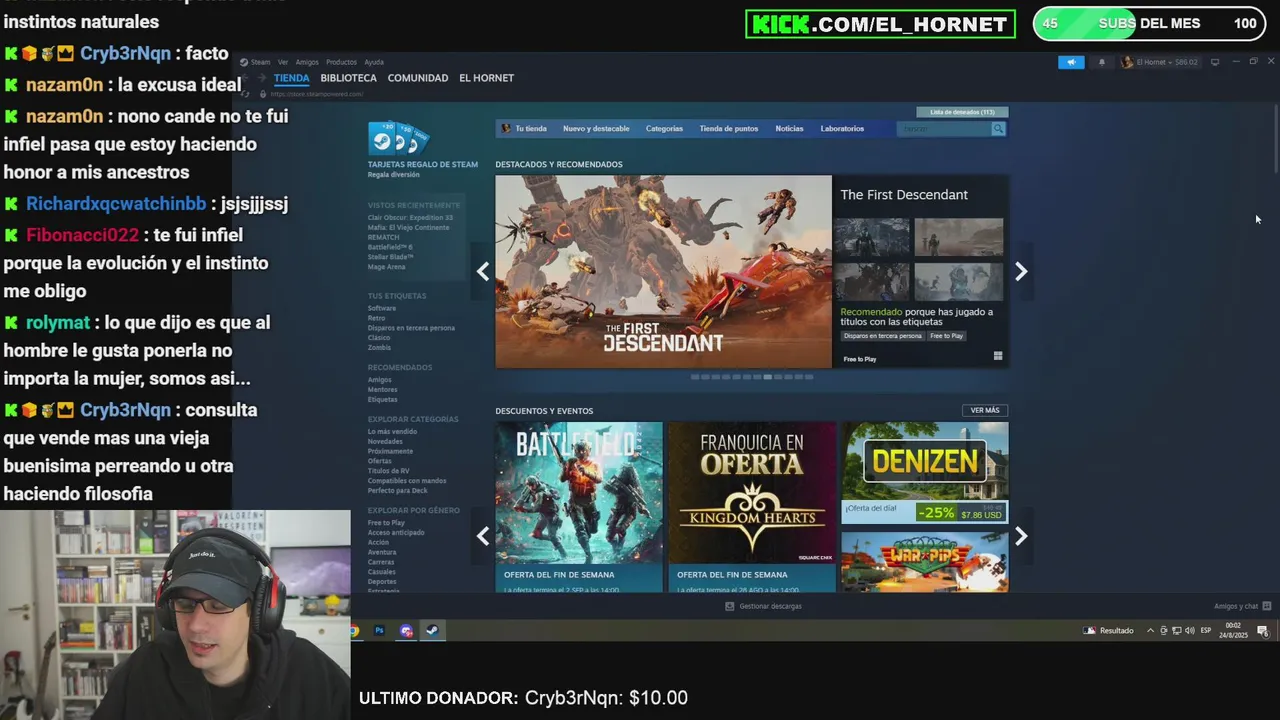Click the Steam store page scrollbar
1280x720 pixels.
pyautogui.click(x=1275, y=138)
